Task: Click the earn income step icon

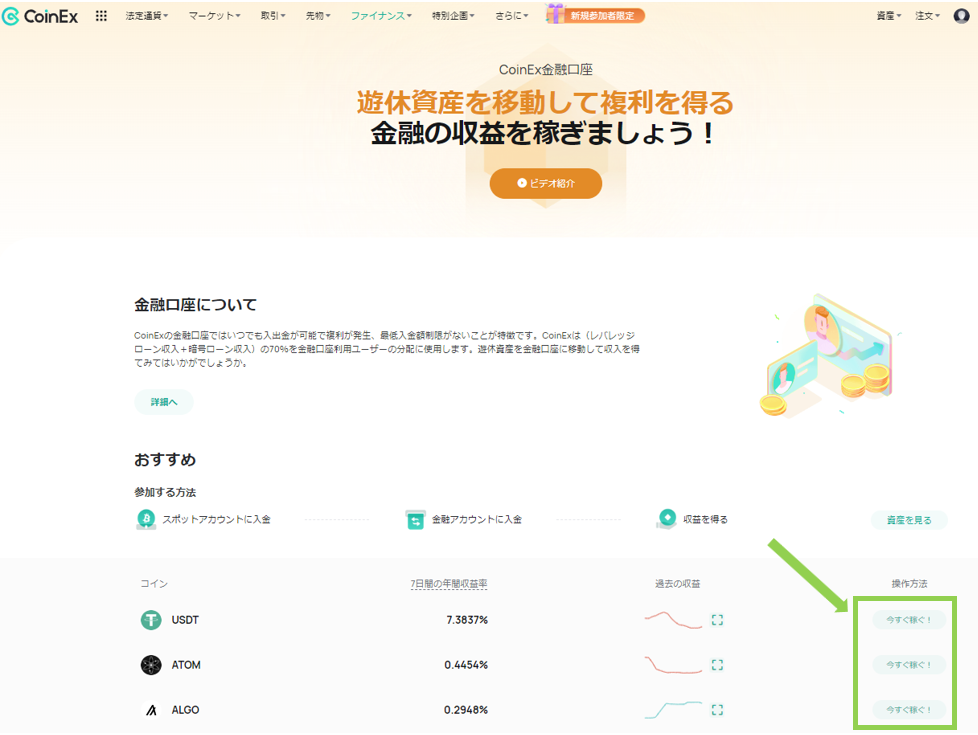Action: 667,518
